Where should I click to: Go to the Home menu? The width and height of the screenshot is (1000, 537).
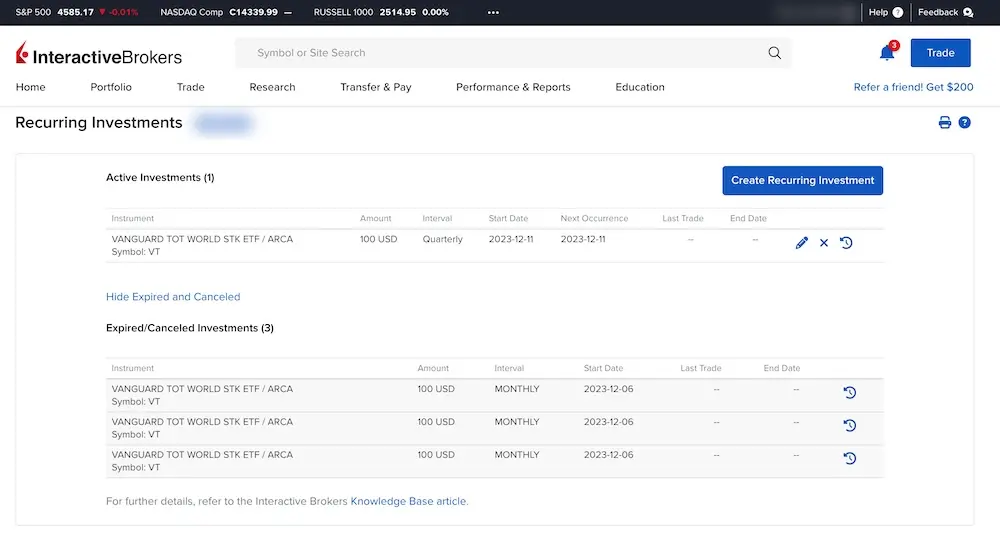point(31,87)
